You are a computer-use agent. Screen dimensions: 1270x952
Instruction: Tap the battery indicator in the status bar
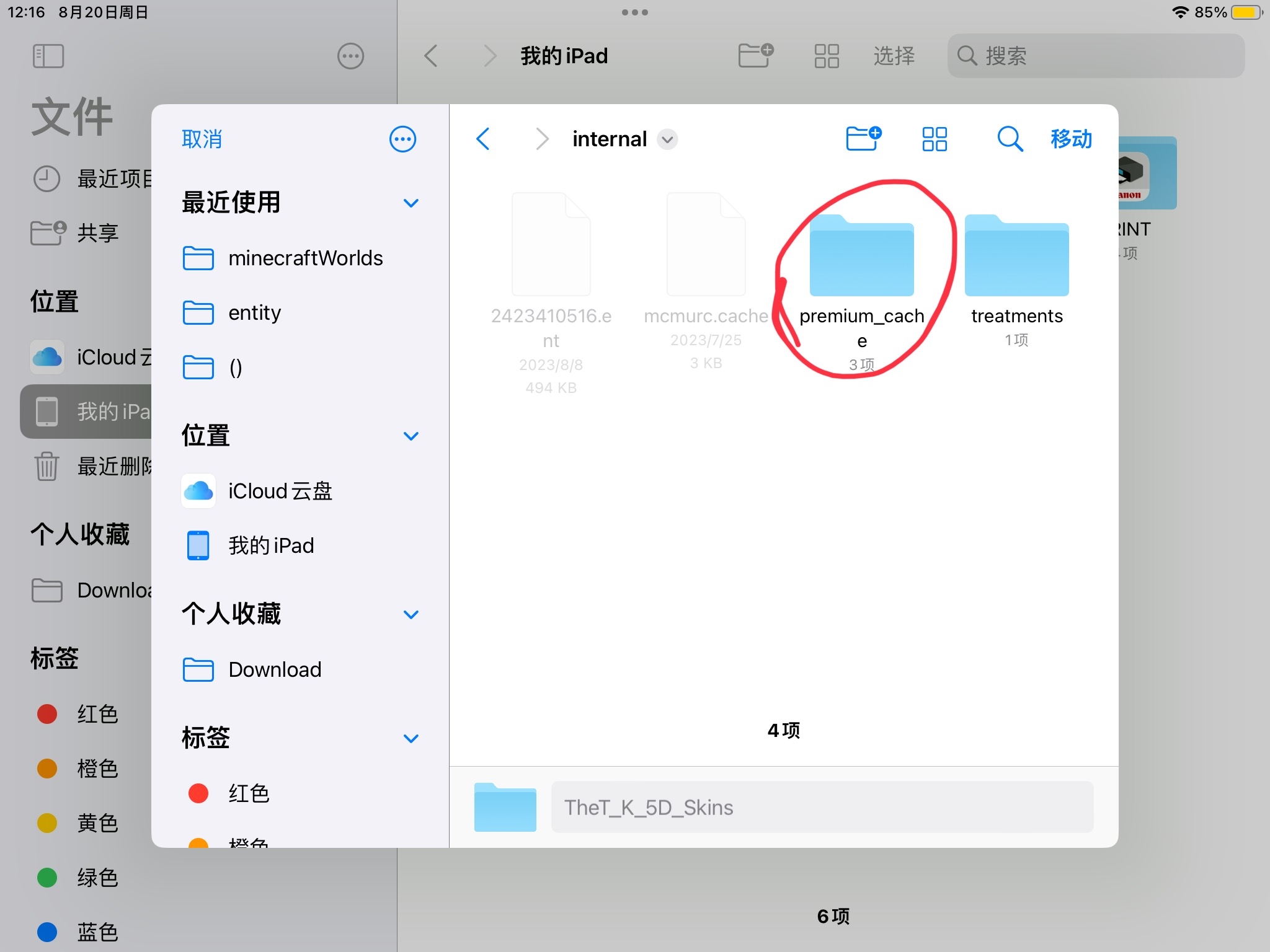pos(1247,12)
